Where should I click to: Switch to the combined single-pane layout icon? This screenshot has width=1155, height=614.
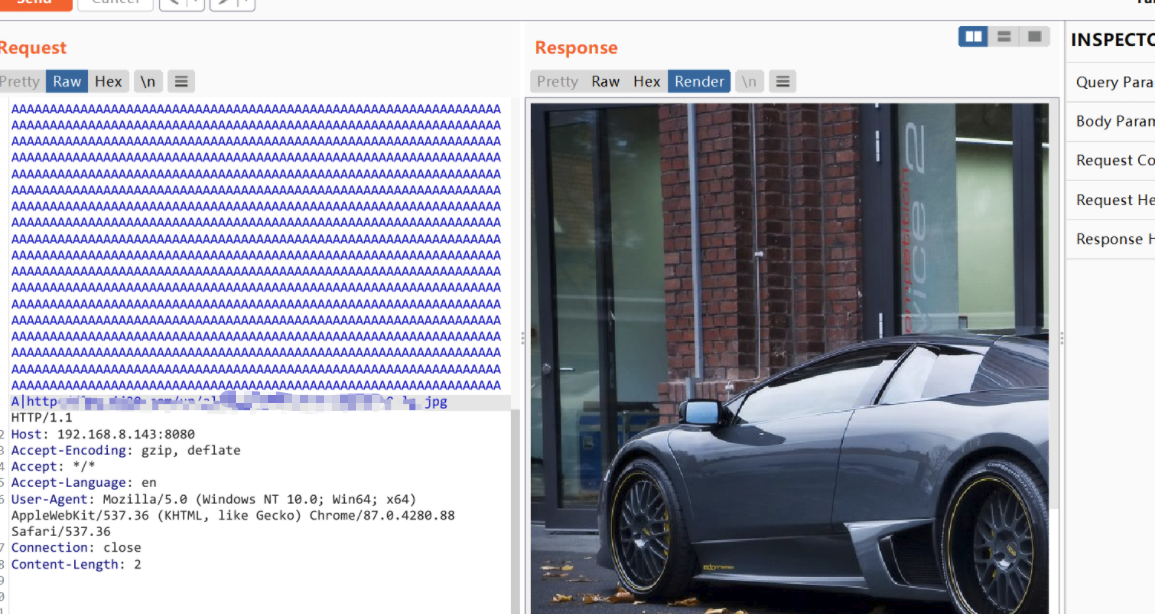1033,36
